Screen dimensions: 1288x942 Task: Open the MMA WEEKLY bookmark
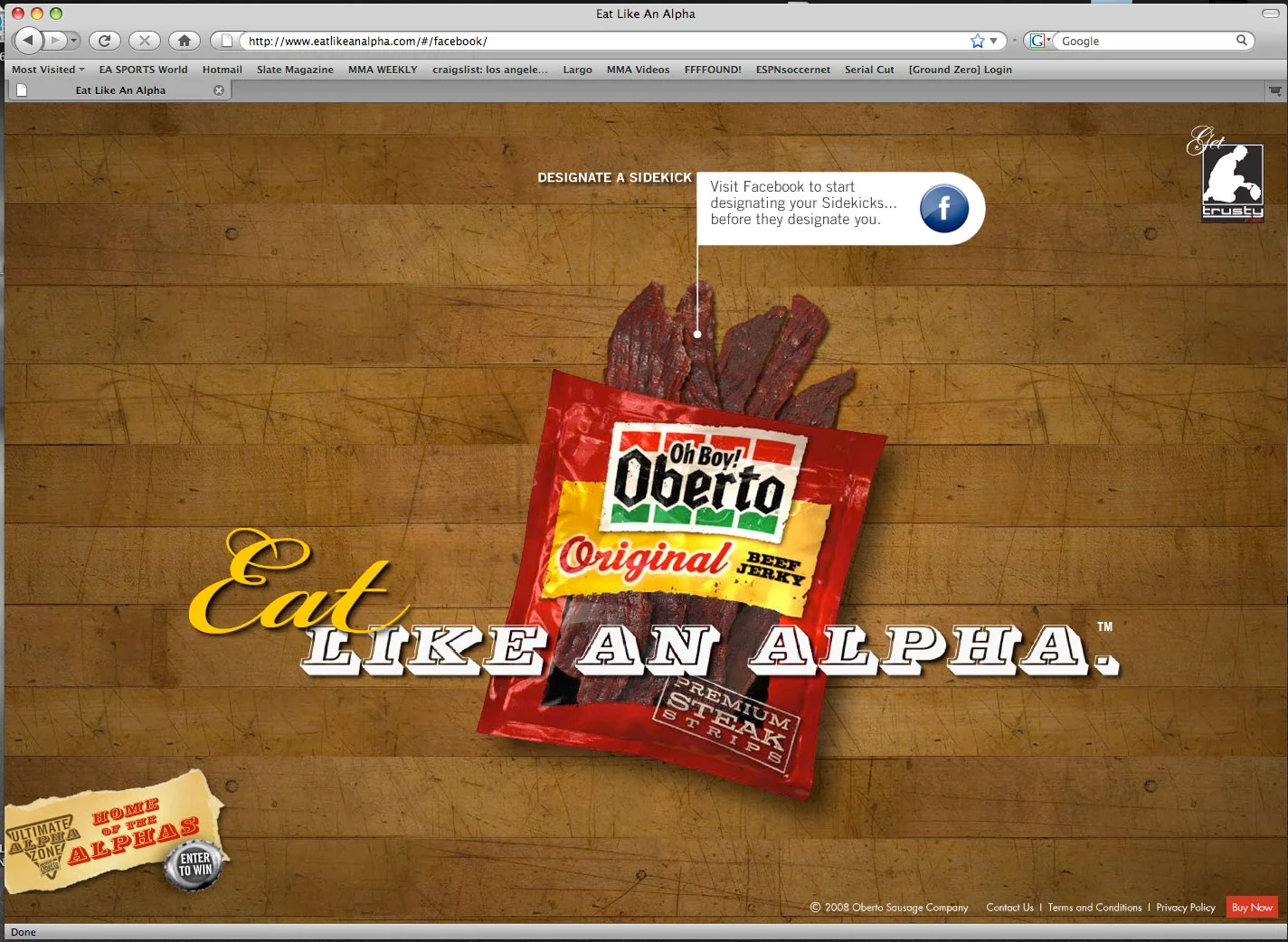pos(383,70)
